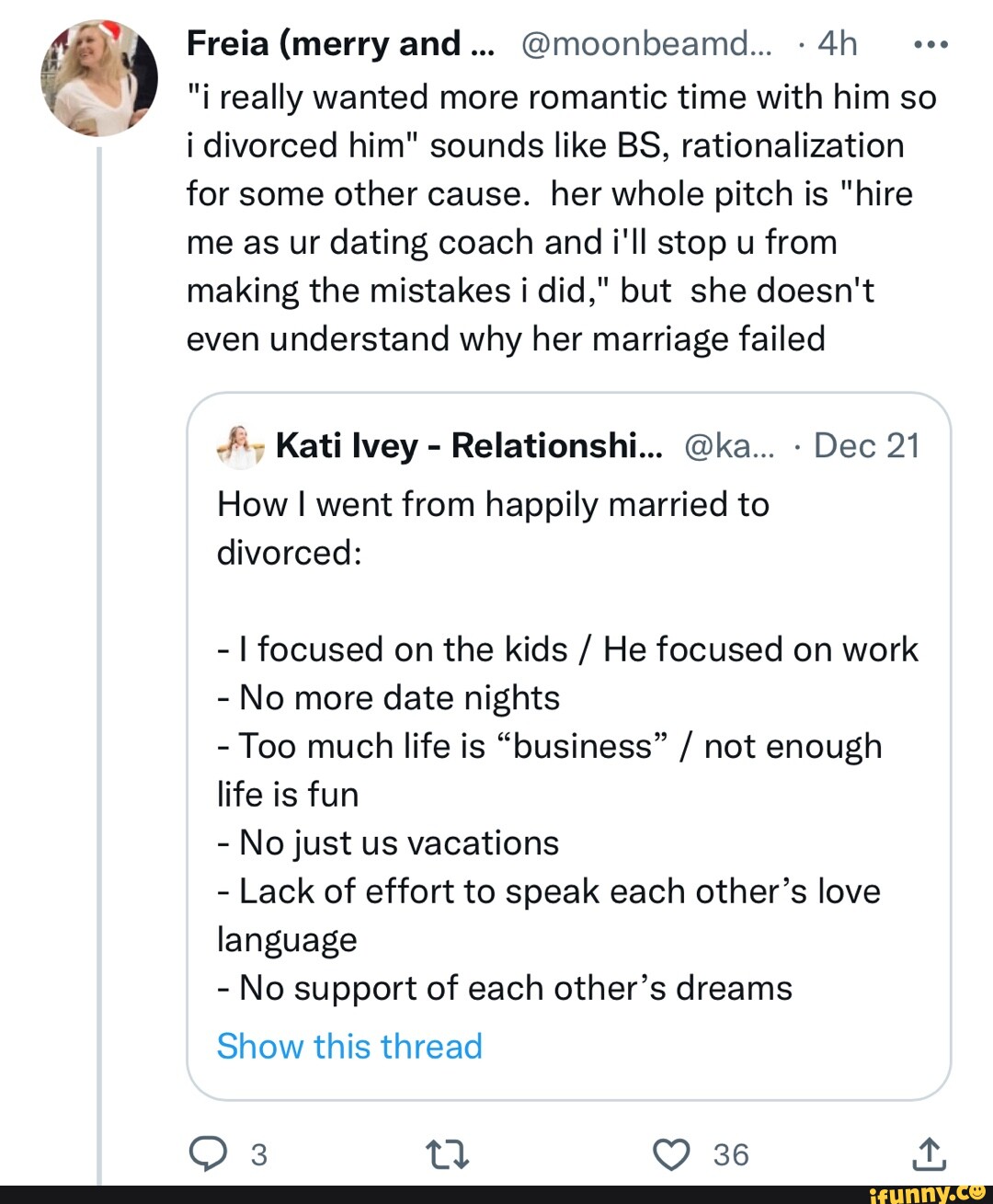Click Kati Ivey's small avatar
The height and width of the screenshot is (1204, 993).
(x=240, y=446)
